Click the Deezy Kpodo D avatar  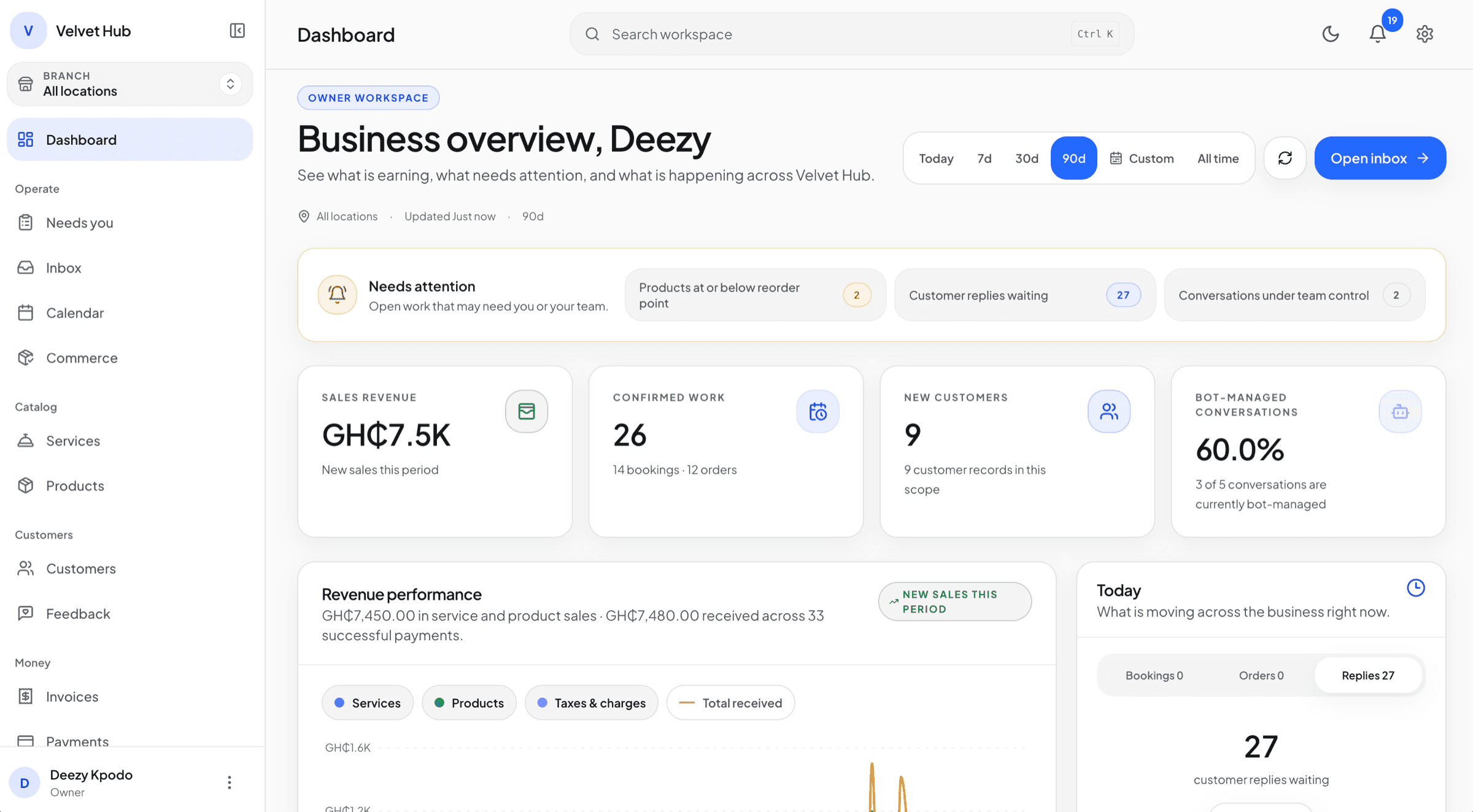point(25,783)
